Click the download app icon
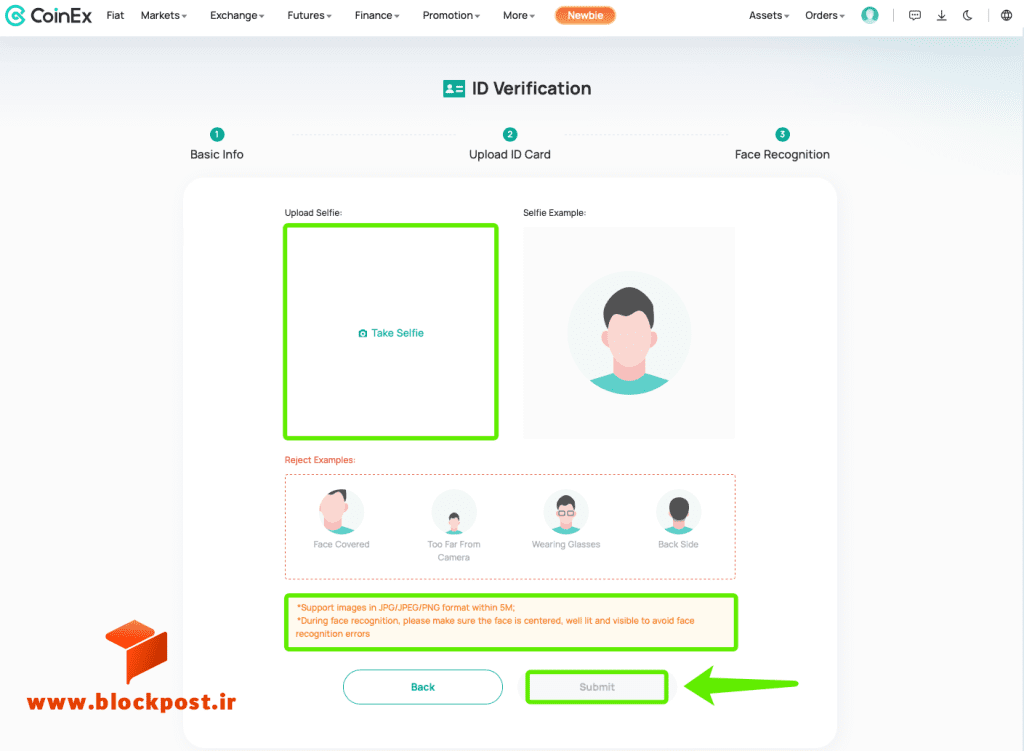Image resolution: width=1024 pixels, height=751 pixels. pyautogui.click(x=941, y=15)
